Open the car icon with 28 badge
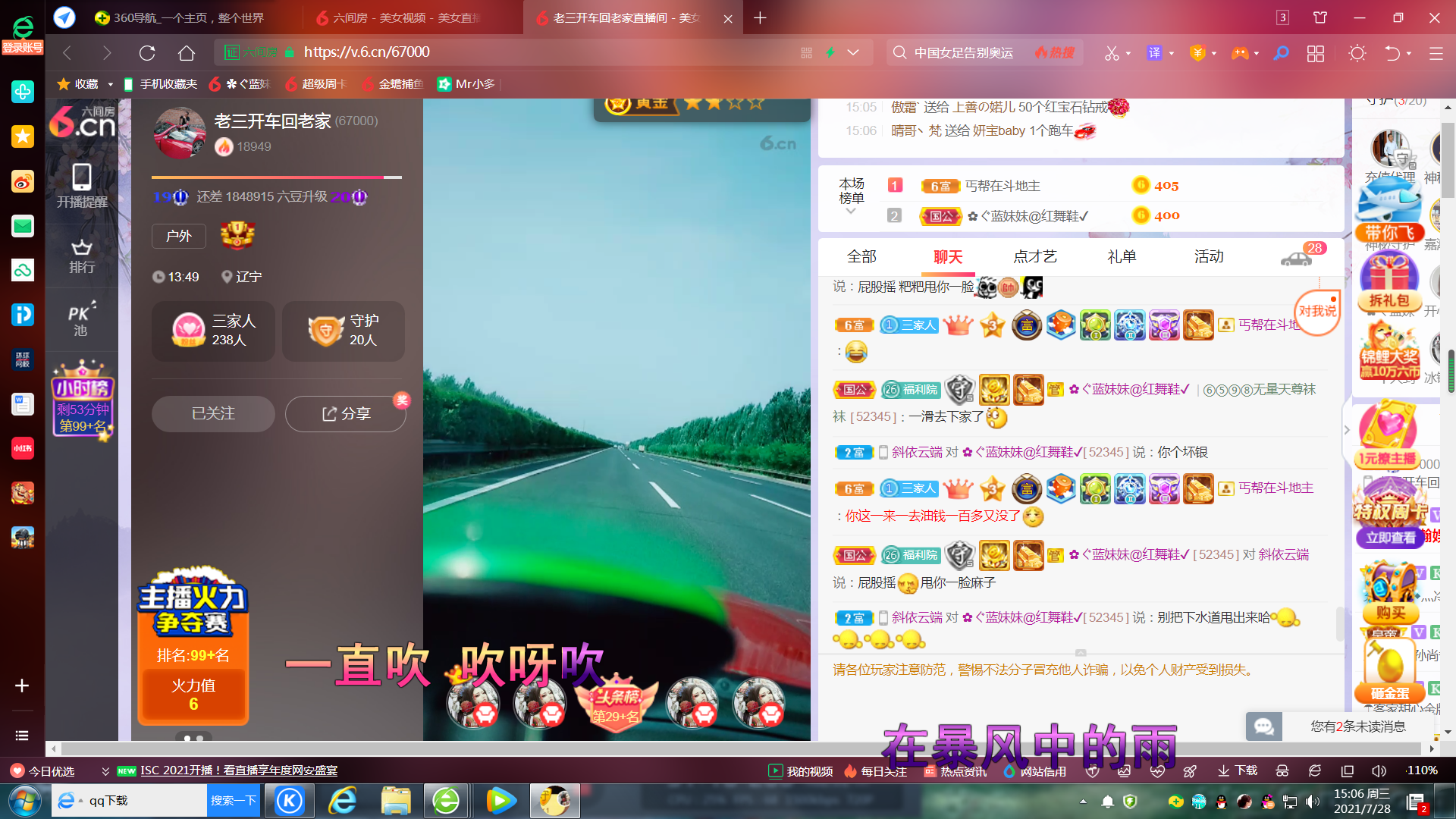The width and height of the screenshot is (1456, 819). point(1297,259)
